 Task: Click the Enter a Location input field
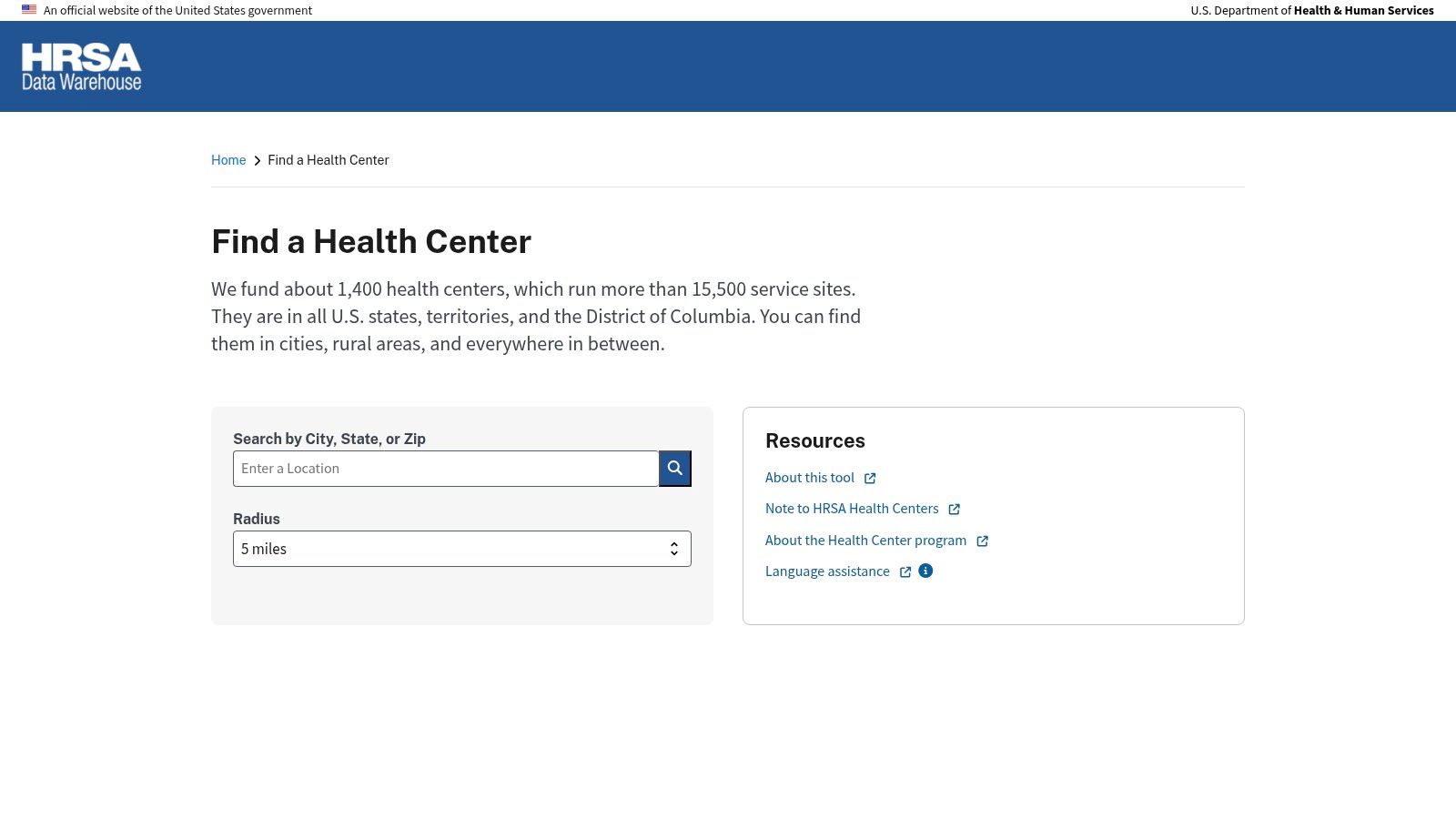tap(446, 469)
